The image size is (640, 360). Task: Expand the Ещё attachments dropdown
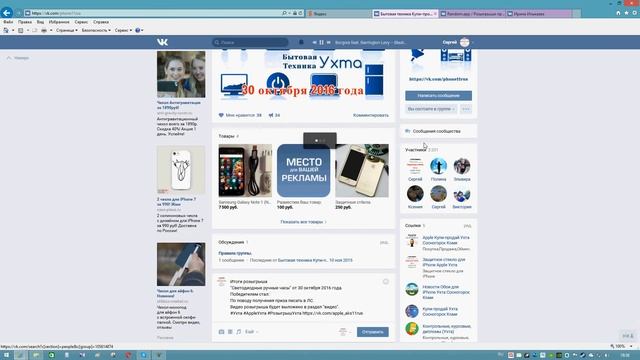coord(251,332)
